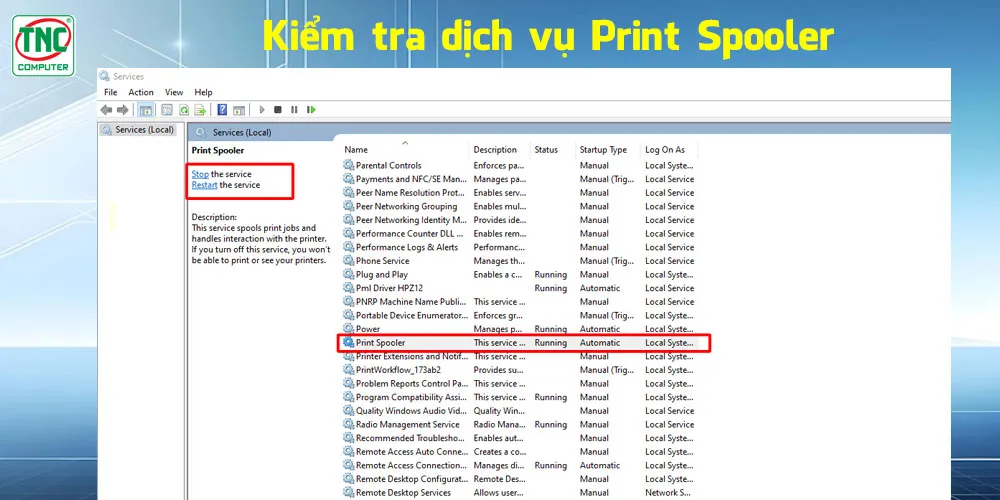Viewport: 1000px width, 500px height.
Task: Click the Stop the service link
Action: (200, 174)
